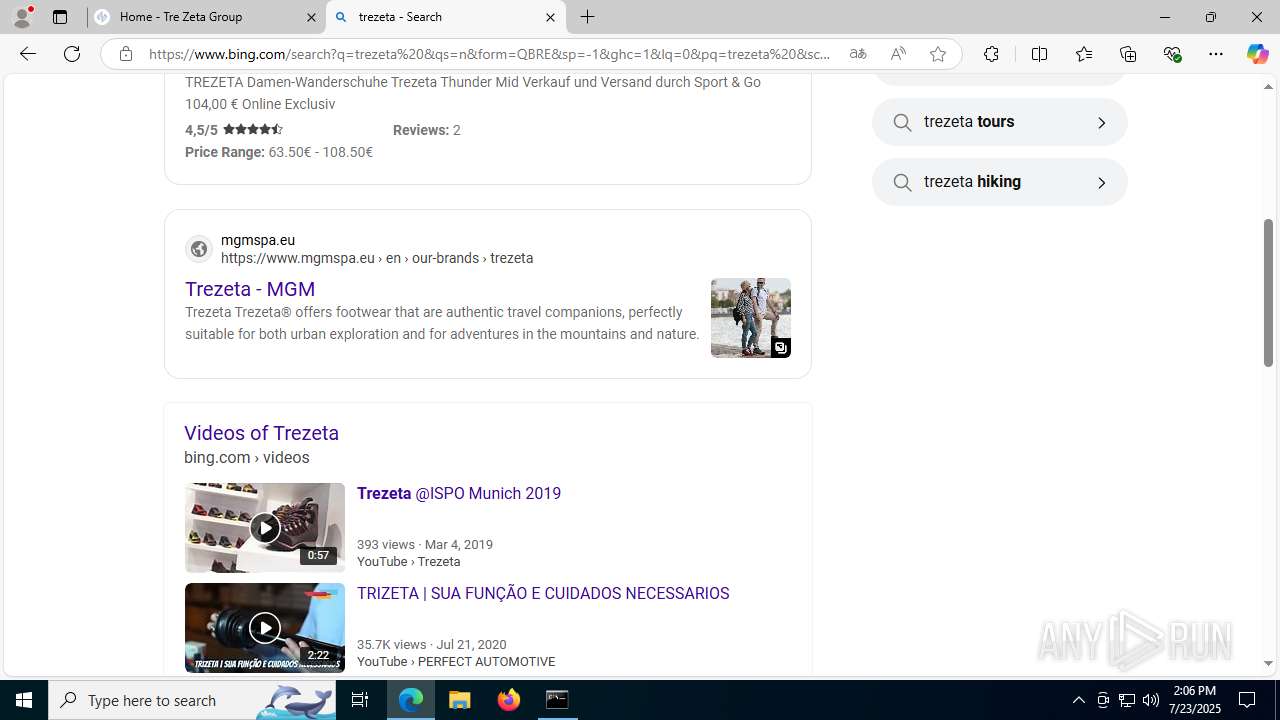Expand arrow next to trezeta hiking
Image resolution: width=1280 pixels, height=720 pixels.
click(x=1101, y=183)
